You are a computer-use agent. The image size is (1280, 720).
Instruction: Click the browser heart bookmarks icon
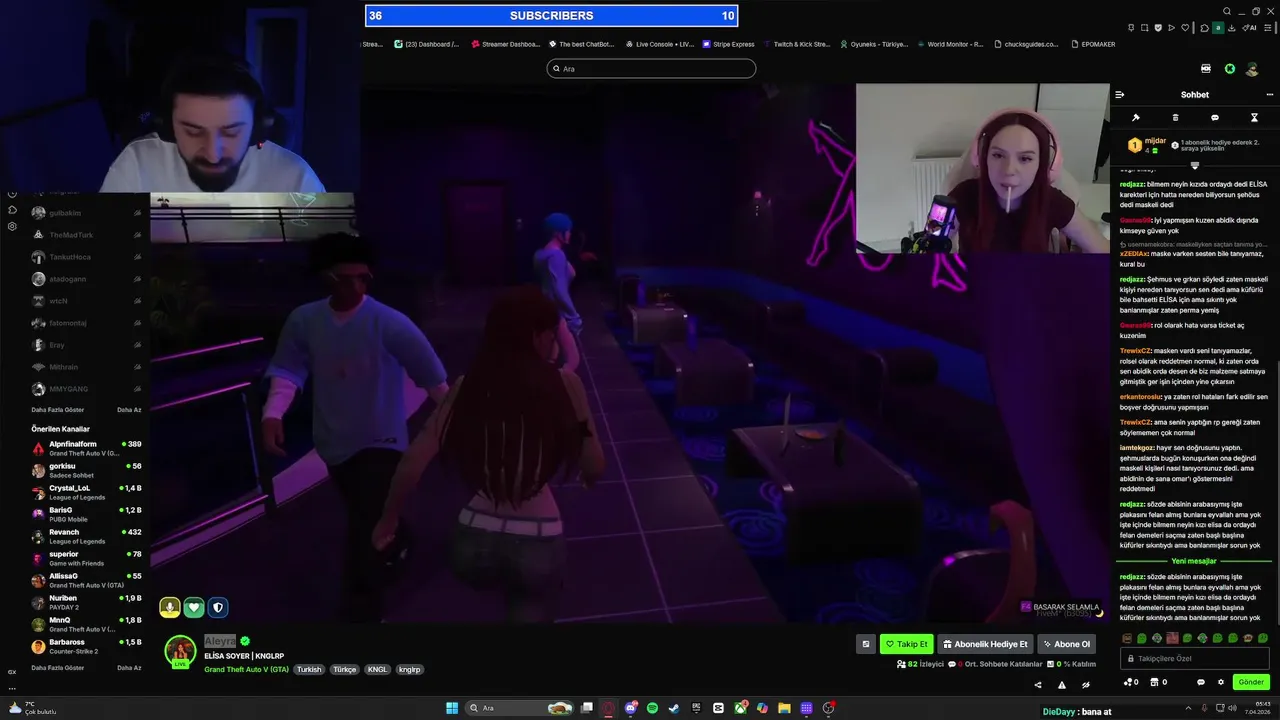1185,28
